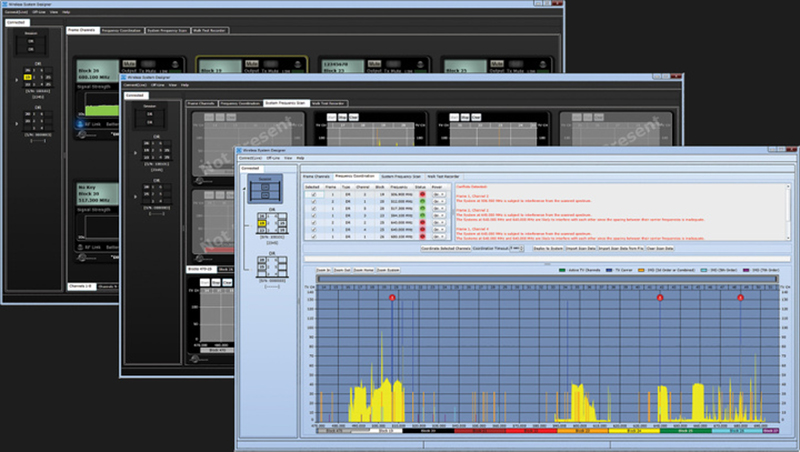Select first receiver frame icon in front window
This screenshot has height=452, width=800.
(x=271, y=223)
